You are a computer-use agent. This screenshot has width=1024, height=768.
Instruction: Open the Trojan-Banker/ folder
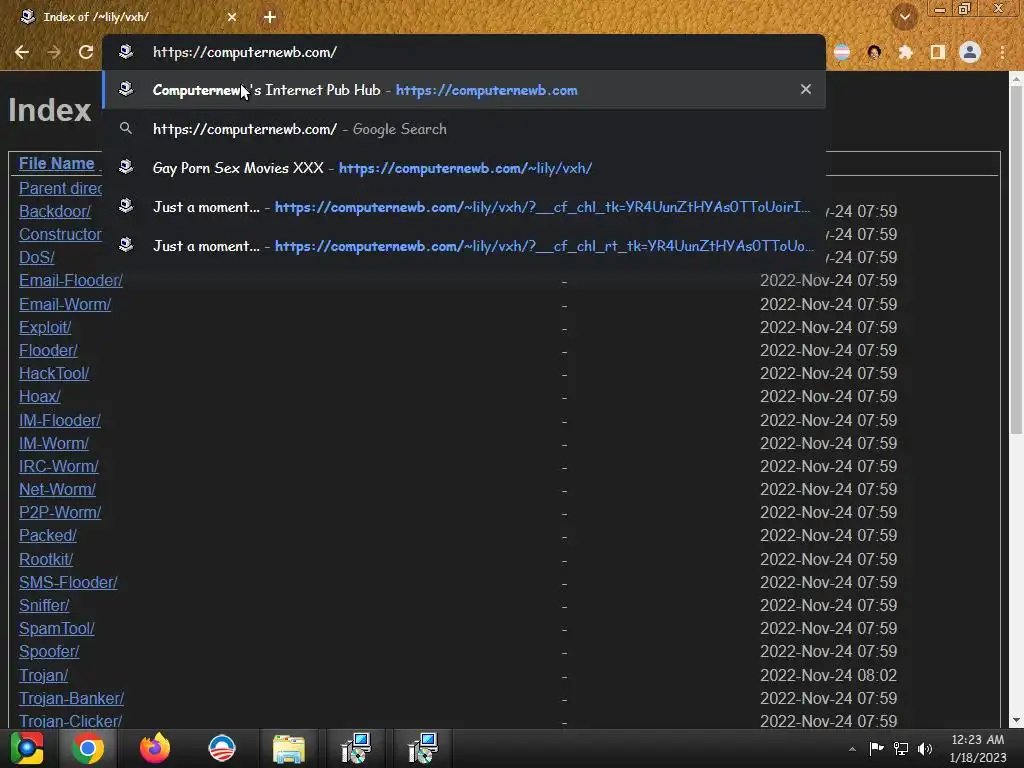click(x=71, y=698)
